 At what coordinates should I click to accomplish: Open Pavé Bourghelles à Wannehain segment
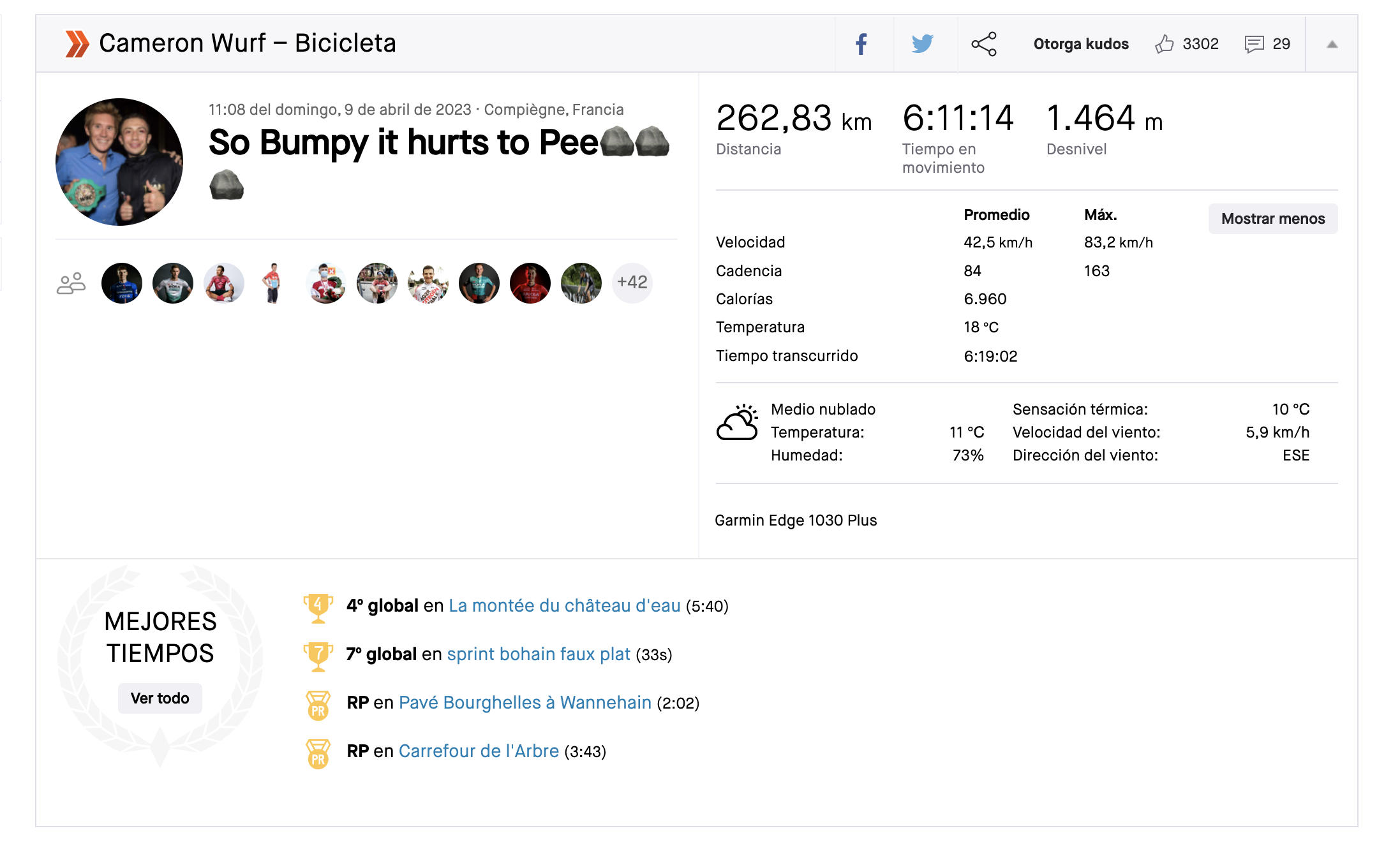[525, 703]
